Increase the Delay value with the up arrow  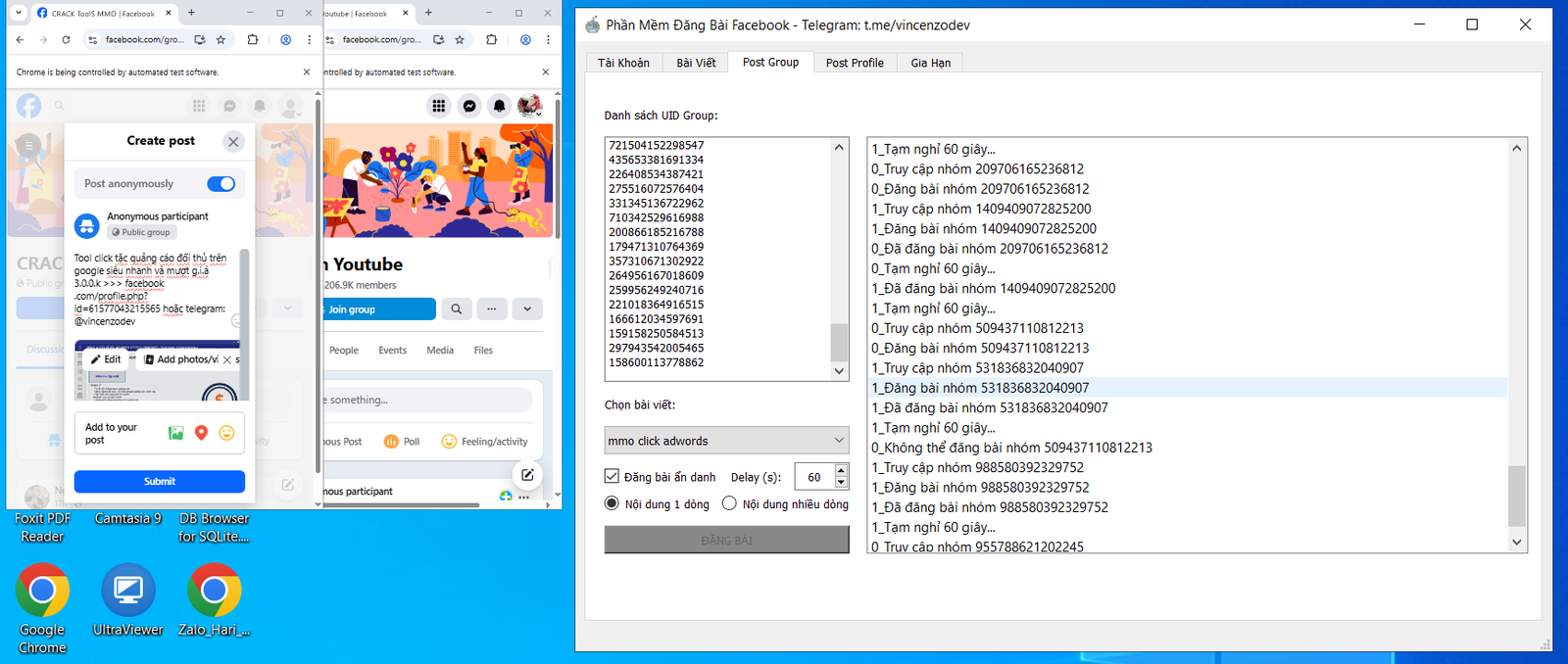point(841,471)
